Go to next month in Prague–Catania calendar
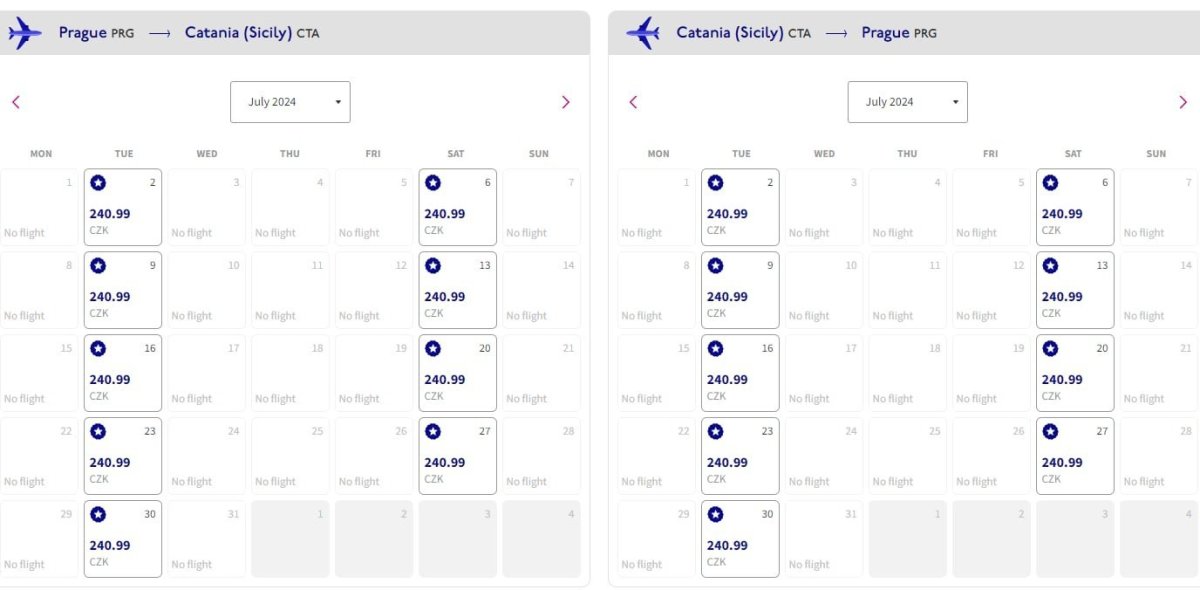Screen dimensions: 1200x590 565,102
